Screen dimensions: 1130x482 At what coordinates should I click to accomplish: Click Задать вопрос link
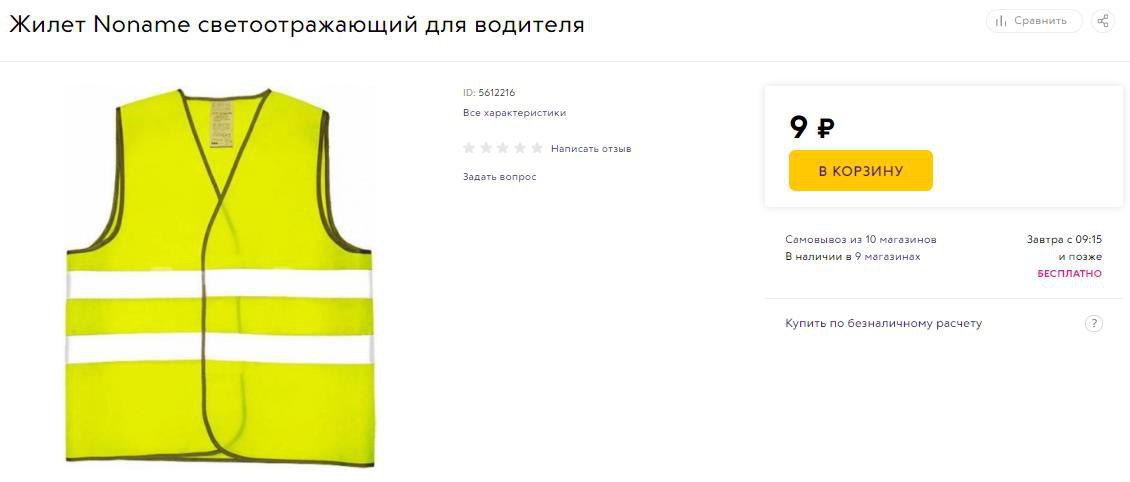(x=499, y=177)
